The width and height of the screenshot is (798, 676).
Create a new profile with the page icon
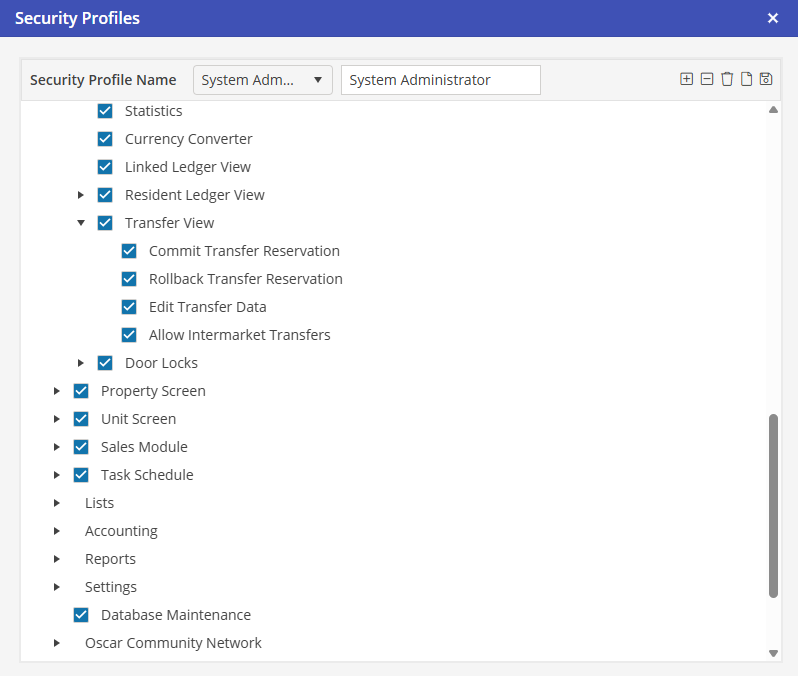746,79
